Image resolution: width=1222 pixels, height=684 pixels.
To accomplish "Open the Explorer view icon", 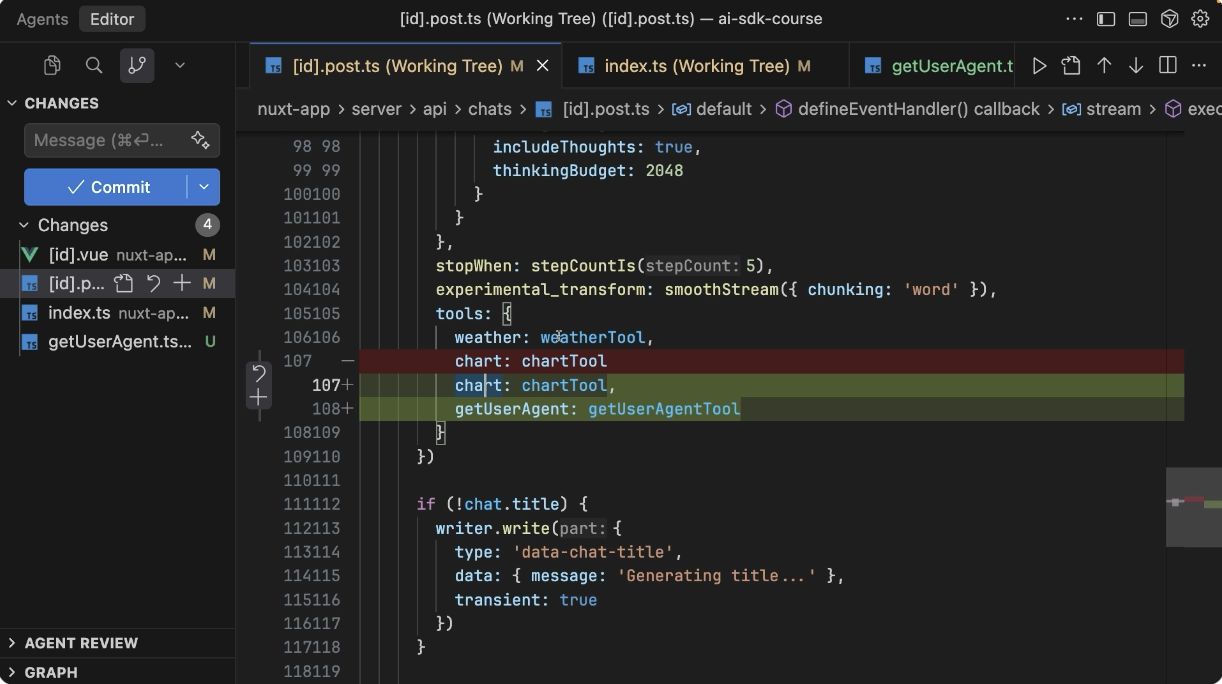I will 52,66.
